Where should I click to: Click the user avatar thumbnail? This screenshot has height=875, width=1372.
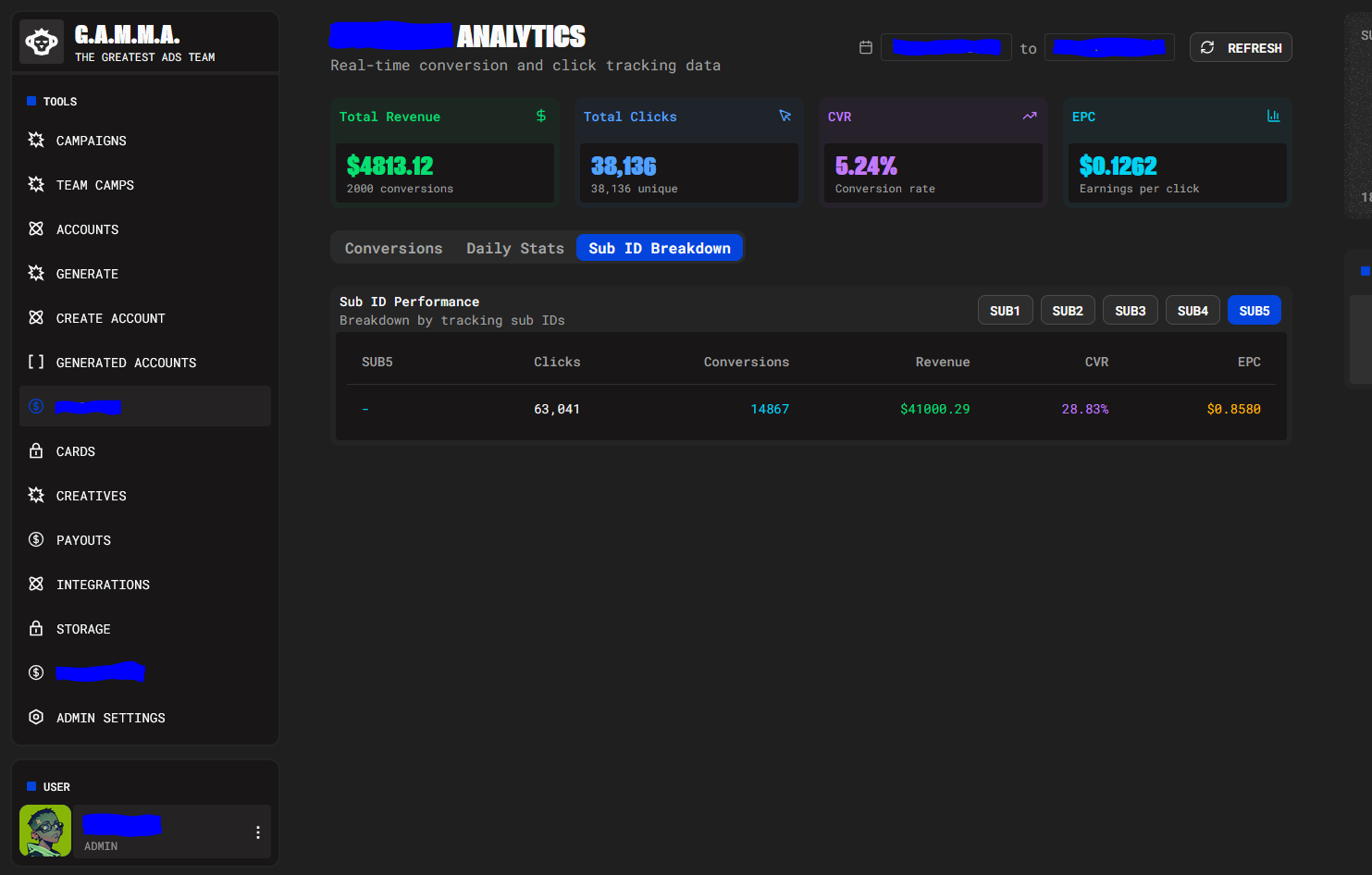pos(45,831)
